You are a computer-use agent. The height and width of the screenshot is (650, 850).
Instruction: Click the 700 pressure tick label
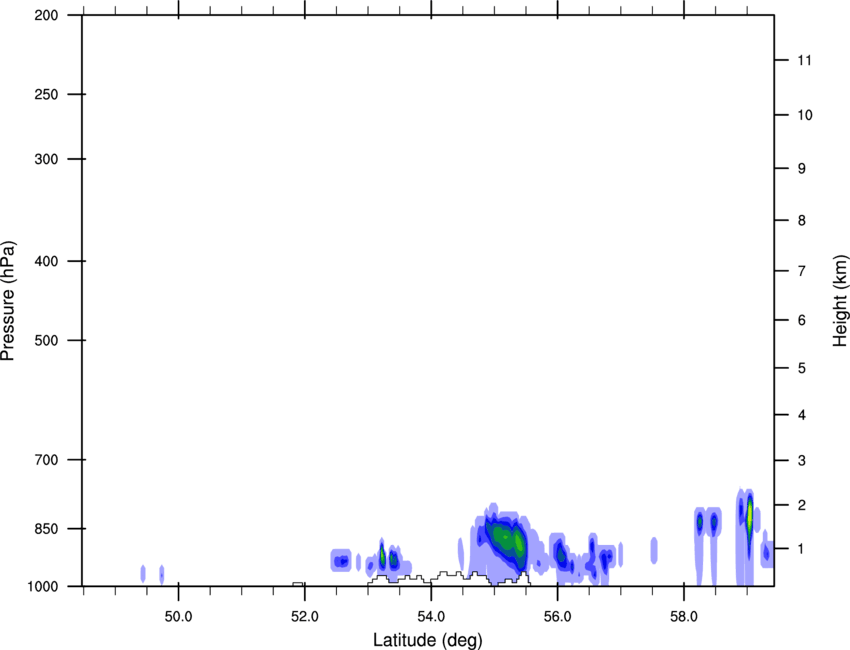coord(46,460)
